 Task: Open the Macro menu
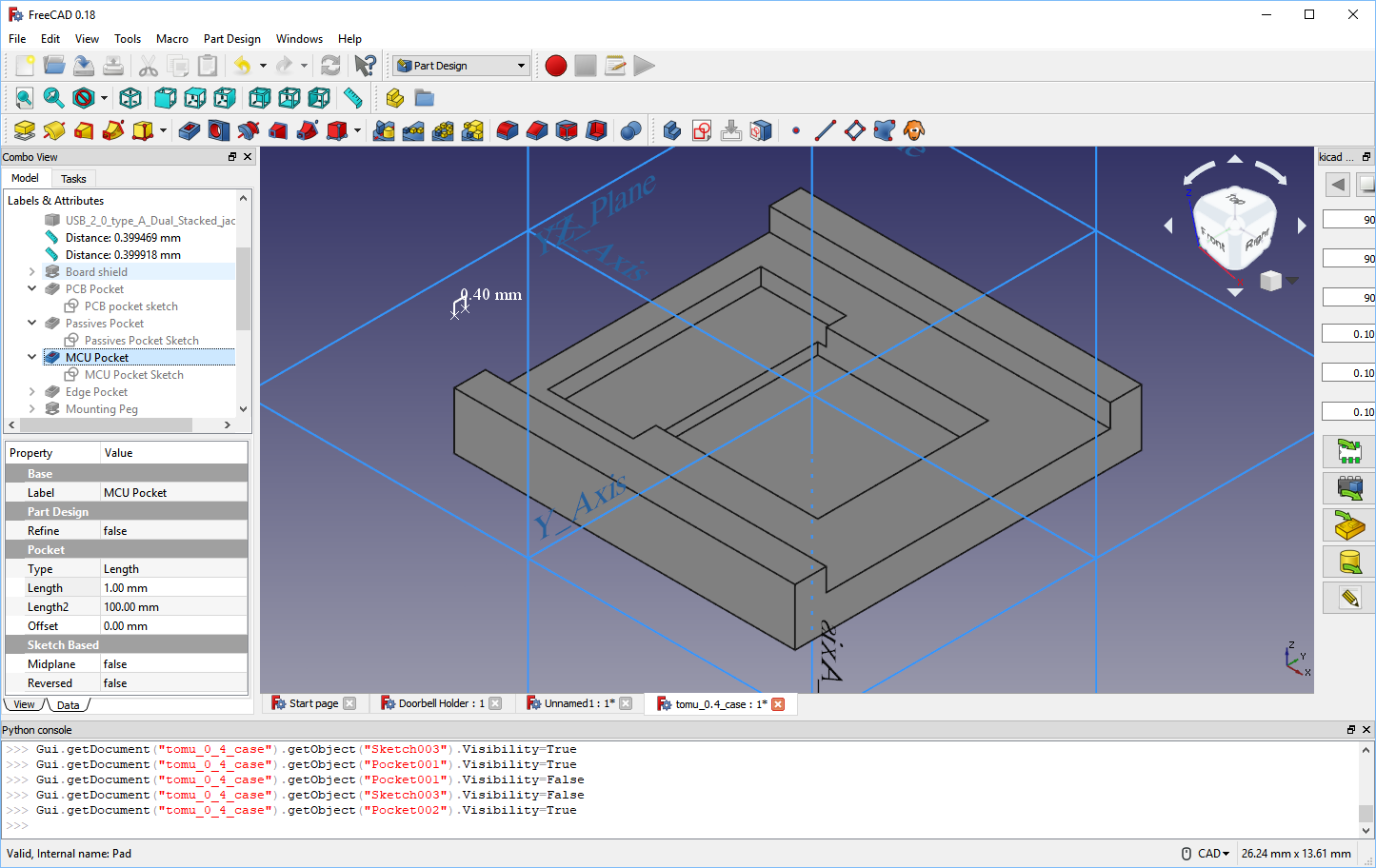coord(171,39)
